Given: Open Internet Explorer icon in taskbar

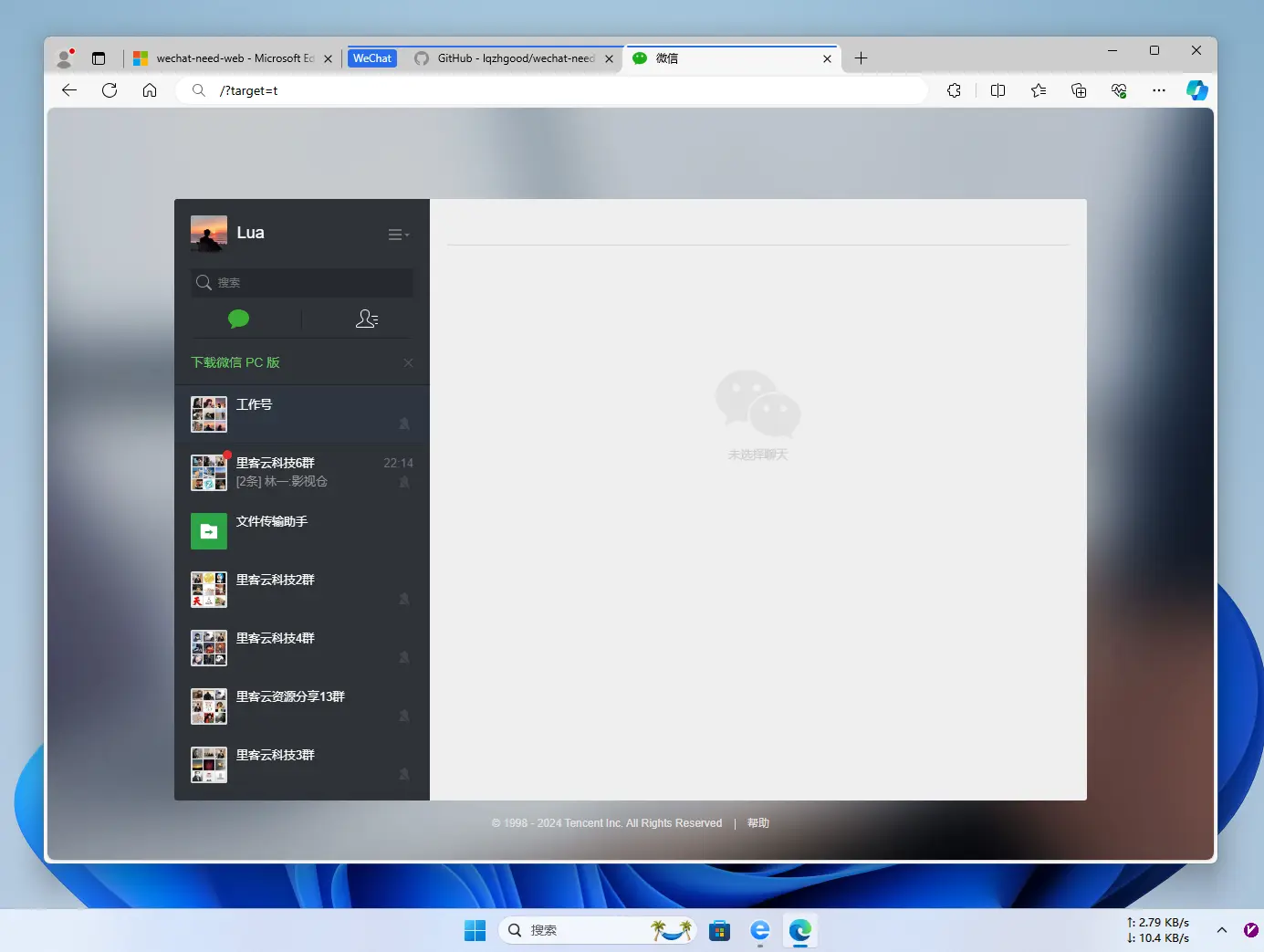Looking at the screenshot, I should click(x=760, y=930).
